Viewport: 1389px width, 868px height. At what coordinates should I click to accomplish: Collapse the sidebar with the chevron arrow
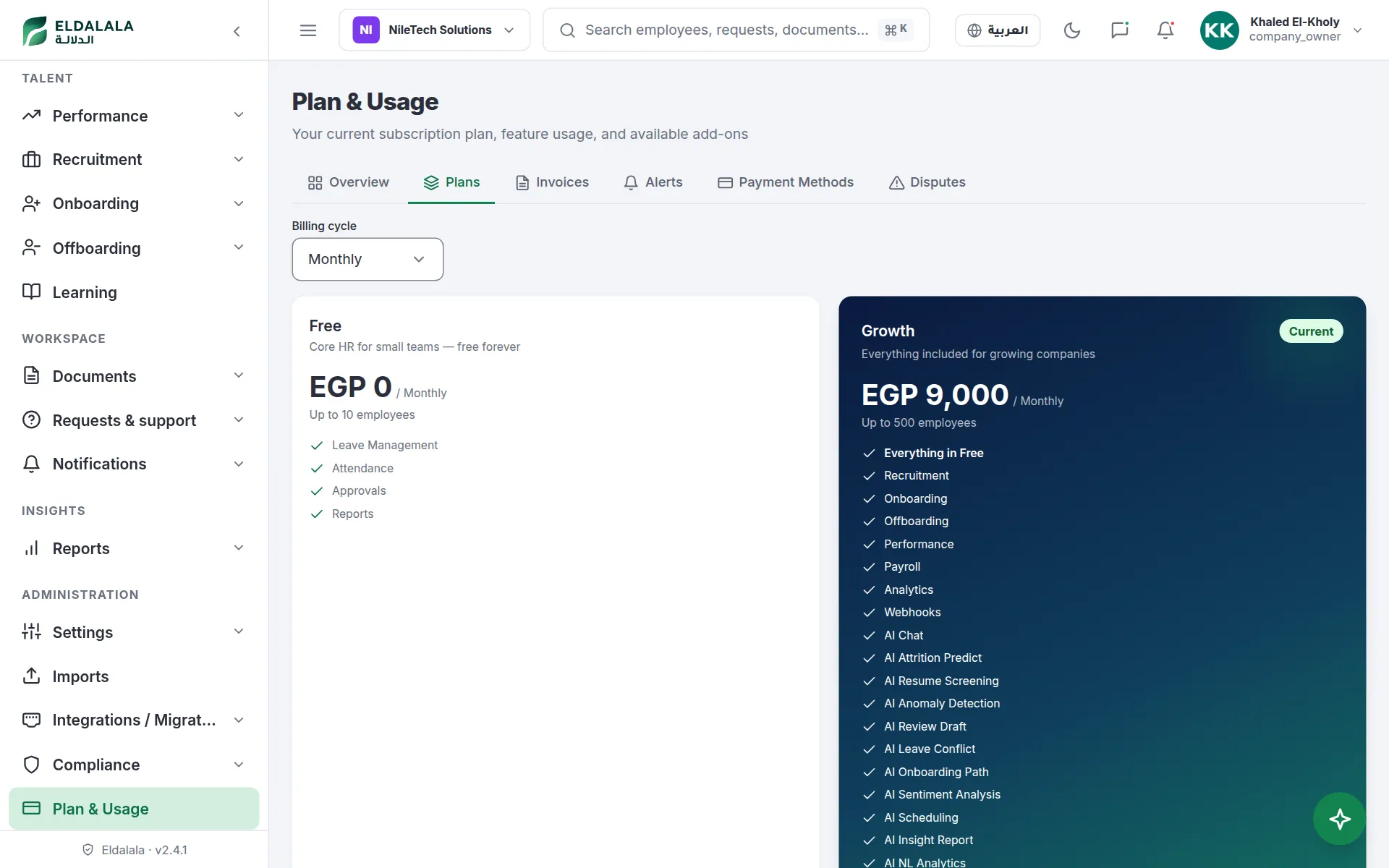(237, 31)
